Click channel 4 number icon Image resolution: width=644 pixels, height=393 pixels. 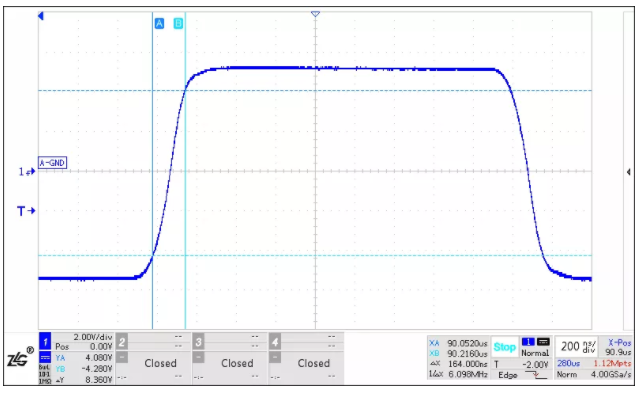point(275,341)
